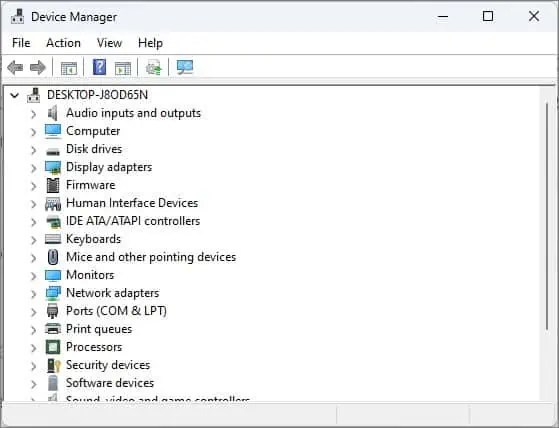The image size is (559, 428).
Task: Select the Security devices label
Action: tap(108, 365)
